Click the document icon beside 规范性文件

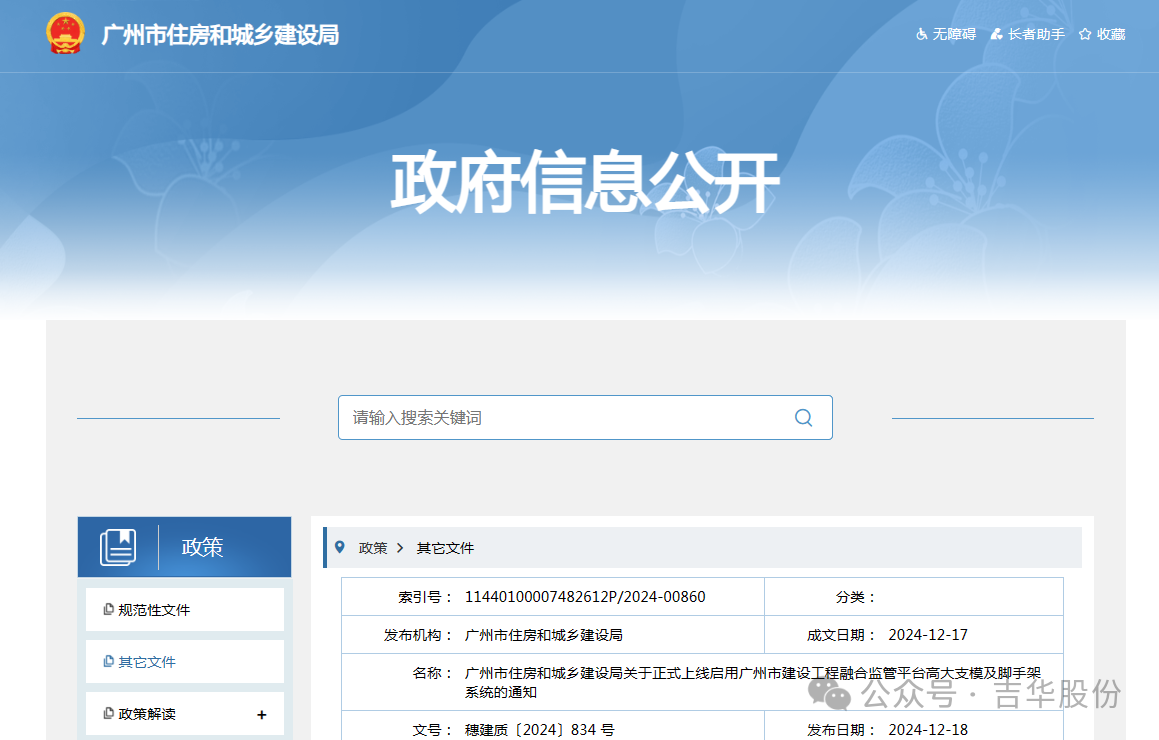coord(109,610)
